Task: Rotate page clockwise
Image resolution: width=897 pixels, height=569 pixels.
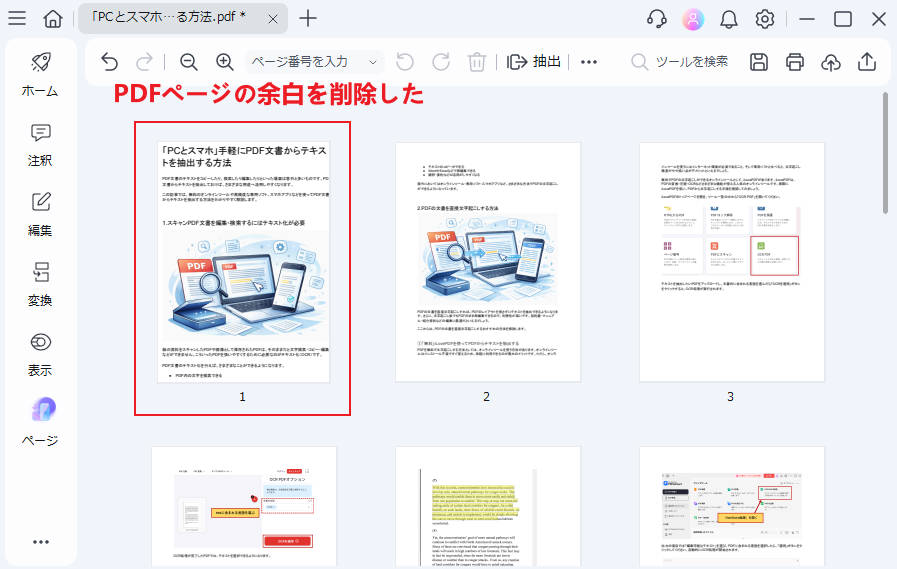Action: coord(441,61)
